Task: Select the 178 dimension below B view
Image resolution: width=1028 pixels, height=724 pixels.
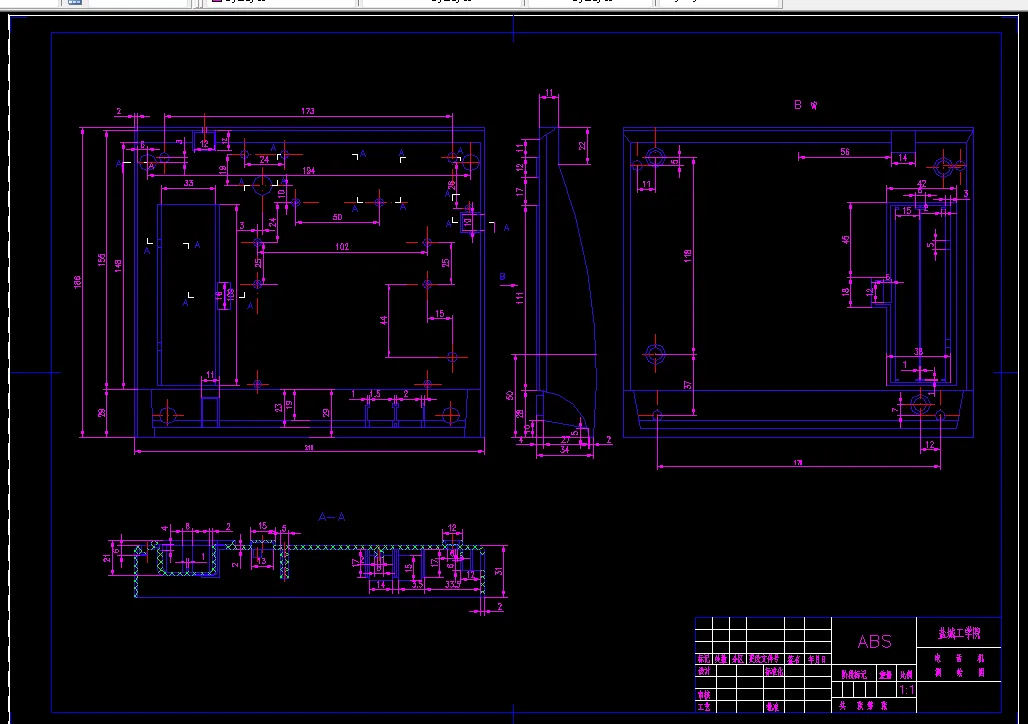Action: [798, 463]
